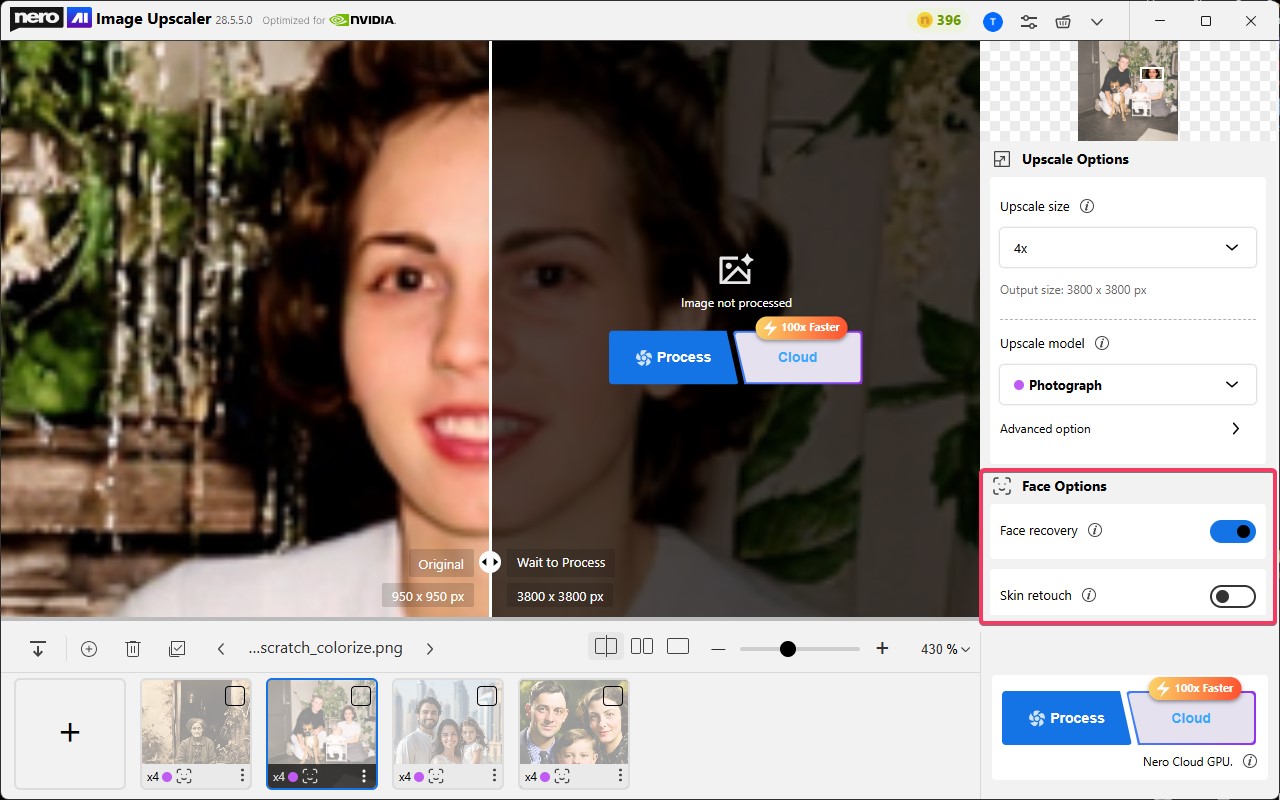Click the circled plus add icon

pyautogui.click(x=89, y=648)
